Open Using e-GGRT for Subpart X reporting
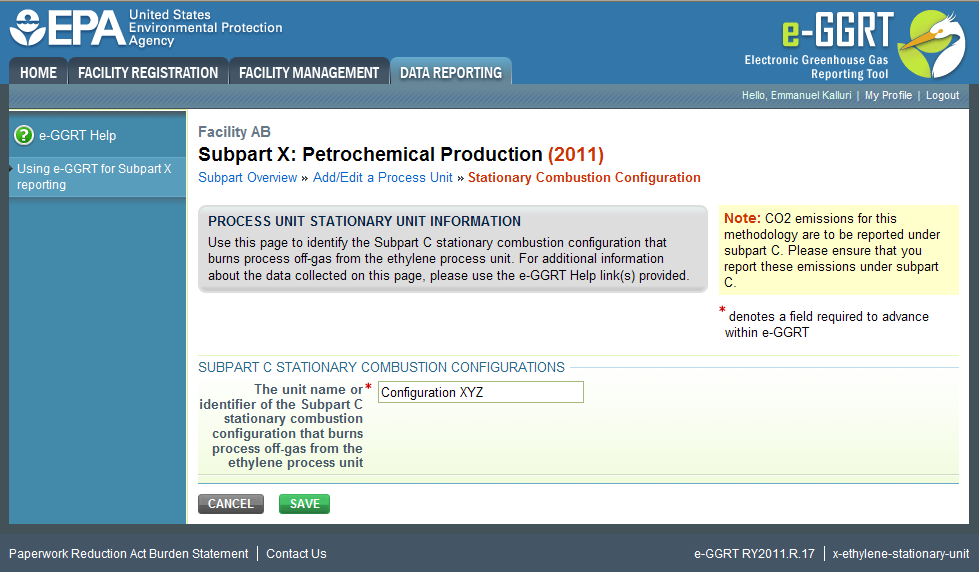The height and width of the screenshot is (572, 979). (x=94, y=177)
